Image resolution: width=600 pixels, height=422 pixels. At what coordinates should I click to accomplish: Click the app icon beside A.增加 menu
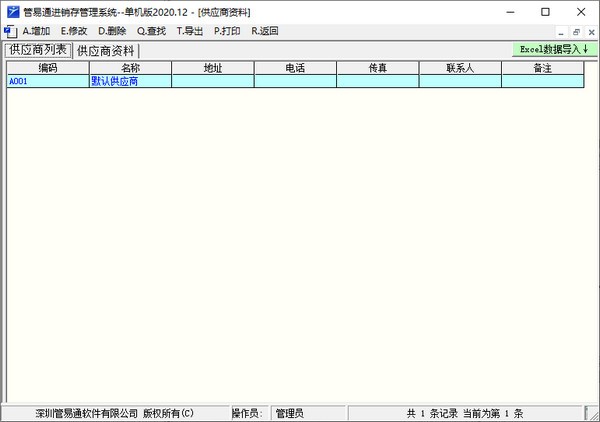[9, 31]
